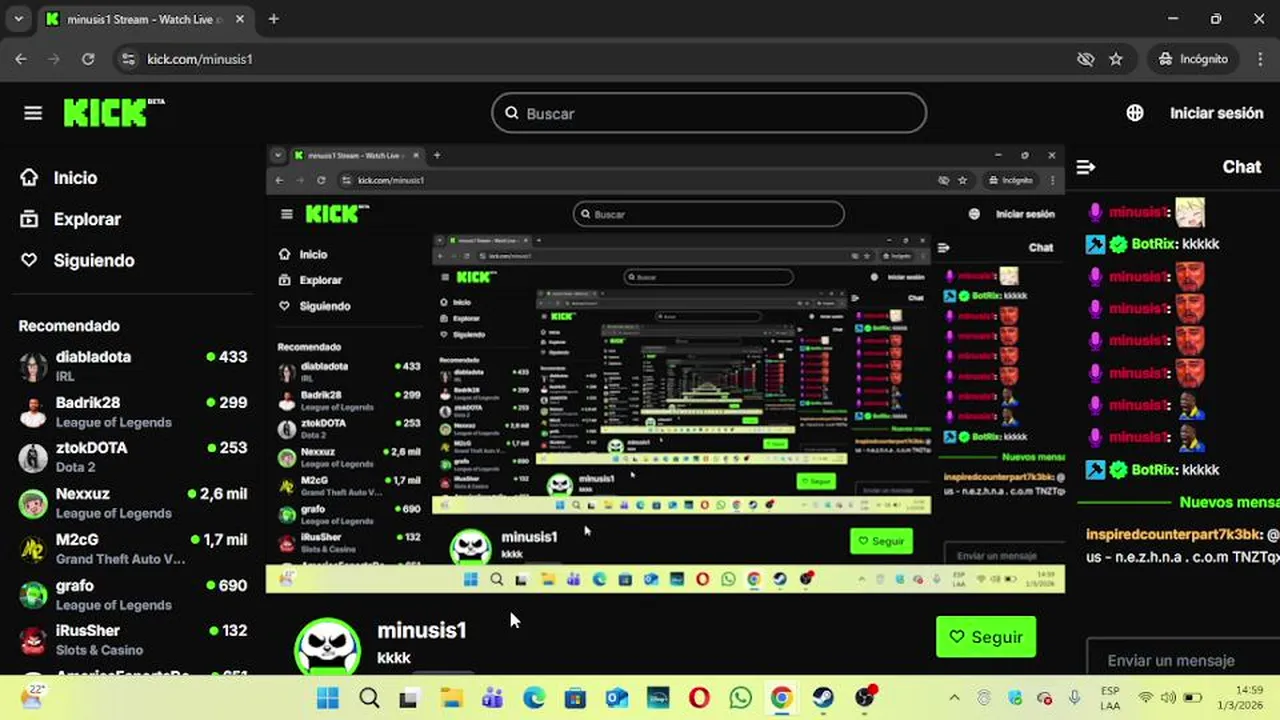
Task: Open Outlook on the bottom taskbar
Action: pyautogui.click(x=616, y=698)
